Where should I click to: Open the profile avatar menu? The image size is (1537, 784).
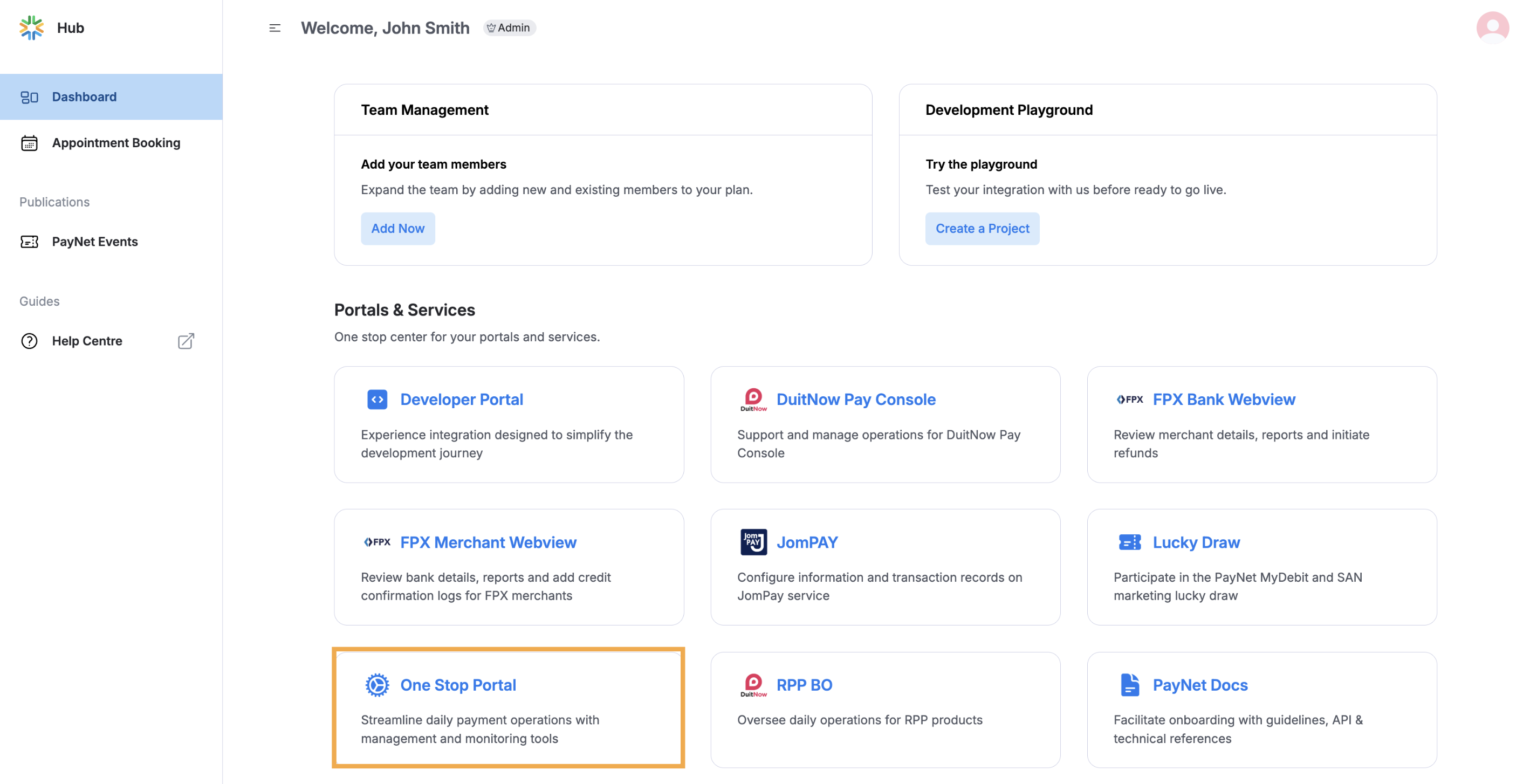1492,27
